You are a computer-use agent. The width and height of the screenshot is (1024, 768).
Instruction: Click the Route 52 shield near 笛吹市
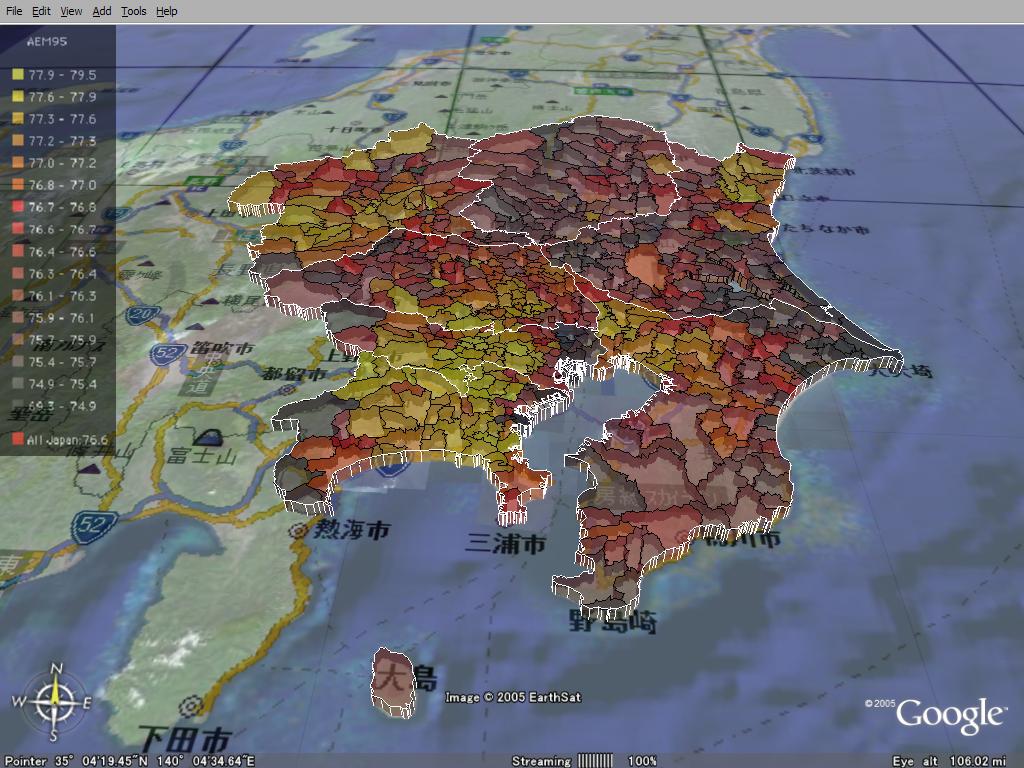(165, 353)
